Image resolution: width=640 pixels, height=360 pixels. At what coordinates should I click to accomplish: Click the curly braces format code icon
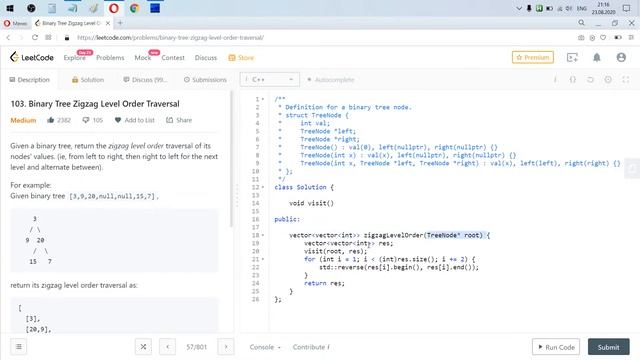tap(573, 80)
